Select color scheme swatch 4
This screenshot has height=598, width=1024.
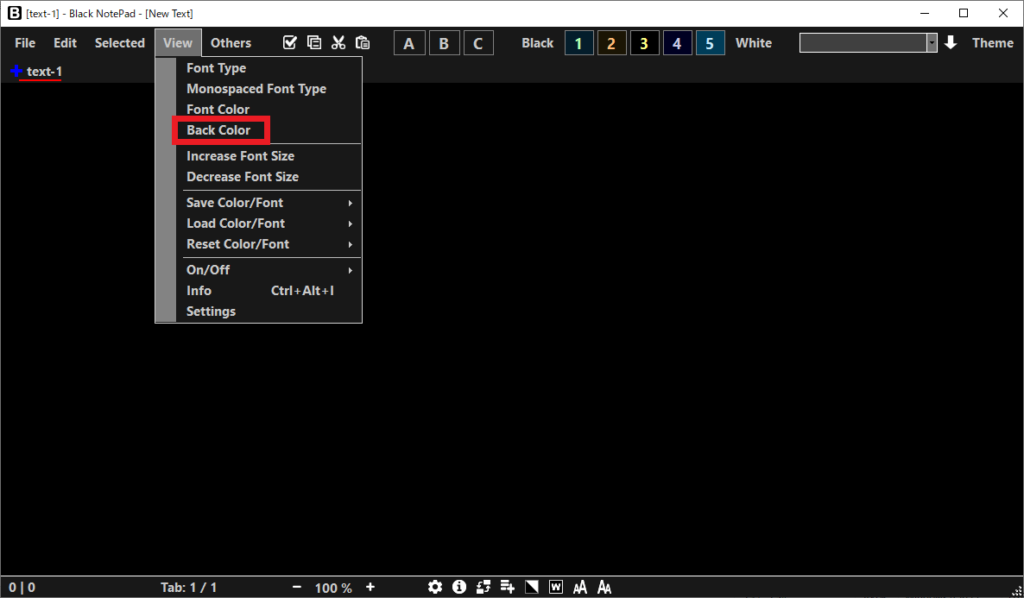pos(677,43)
